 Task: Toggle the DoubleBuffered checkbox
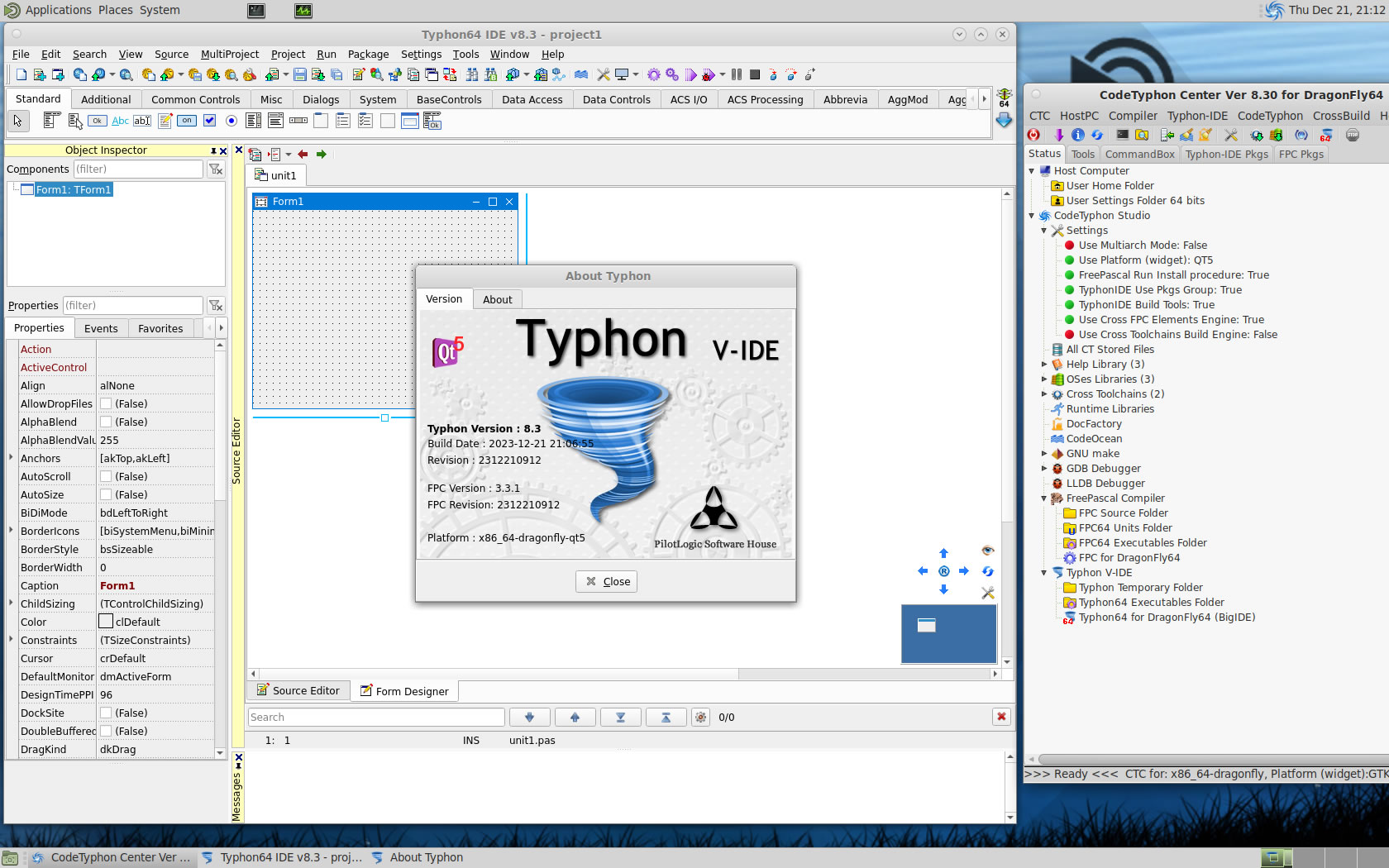point(106,732)
